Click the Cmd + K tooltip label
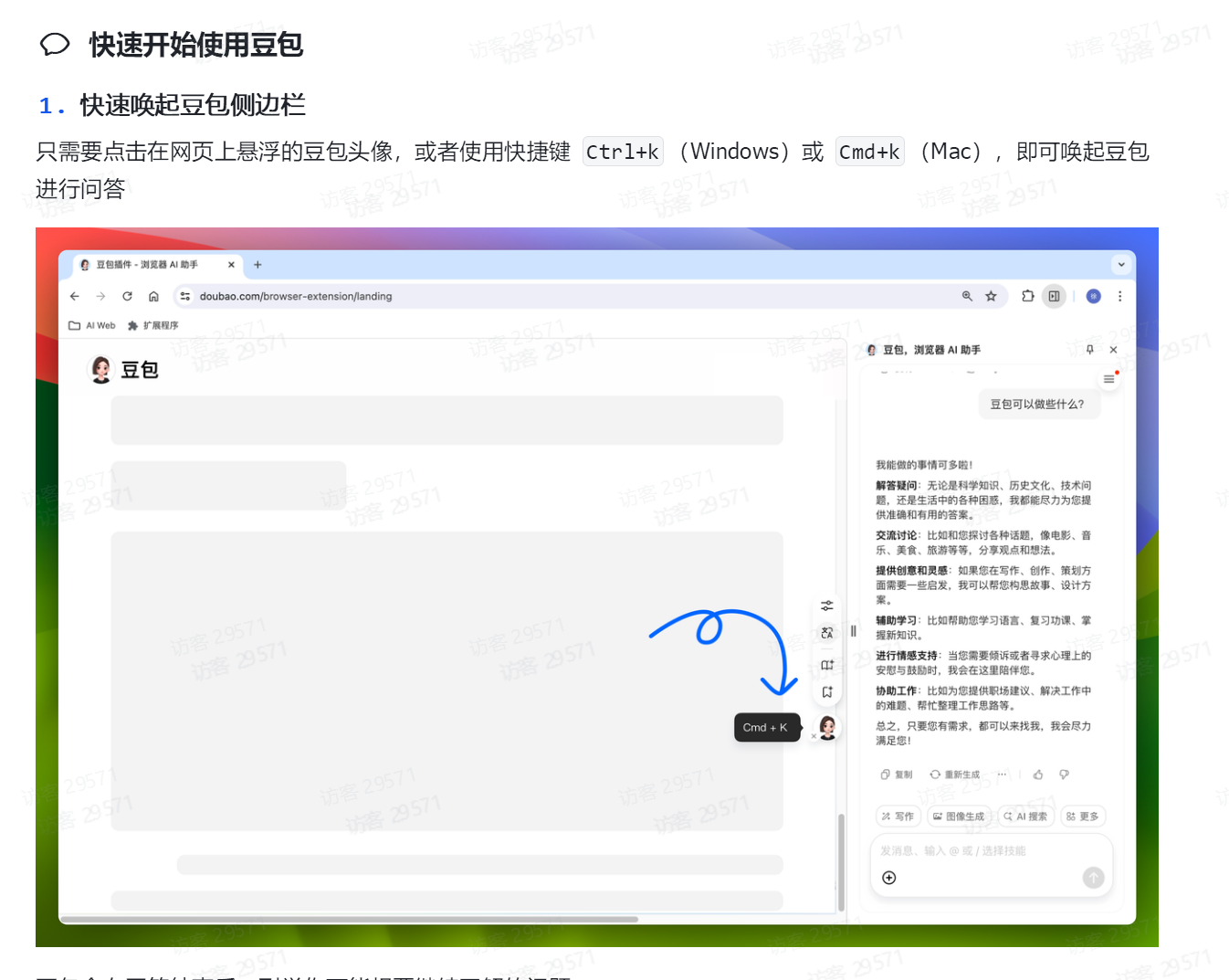Screen dimensions: 1229x980 767,728
